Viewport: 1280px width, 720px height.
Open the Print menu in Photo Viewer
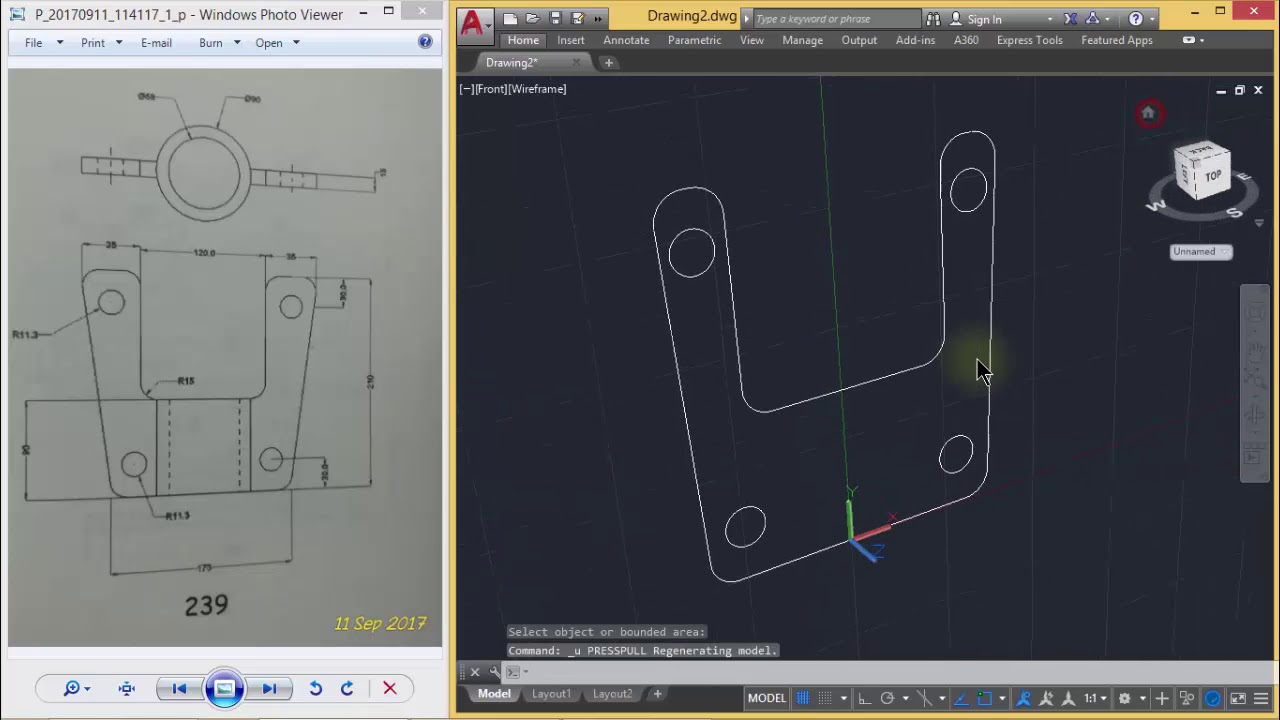tap(93, 43)
